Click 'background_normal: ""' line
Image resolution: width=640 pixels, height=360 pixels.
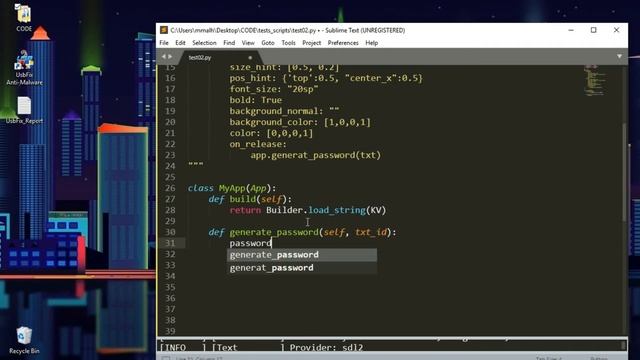[284, 111]
